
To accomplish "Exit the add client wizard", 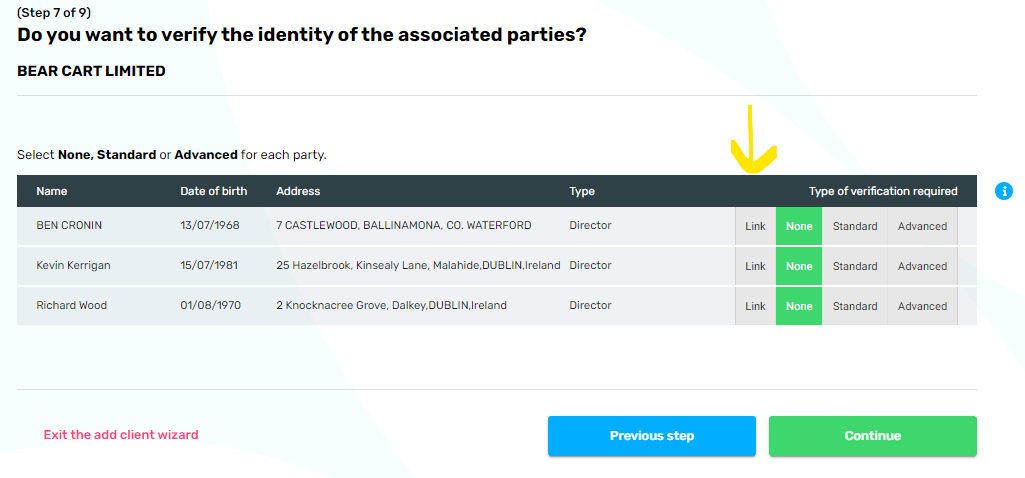I will click(121, 435).
